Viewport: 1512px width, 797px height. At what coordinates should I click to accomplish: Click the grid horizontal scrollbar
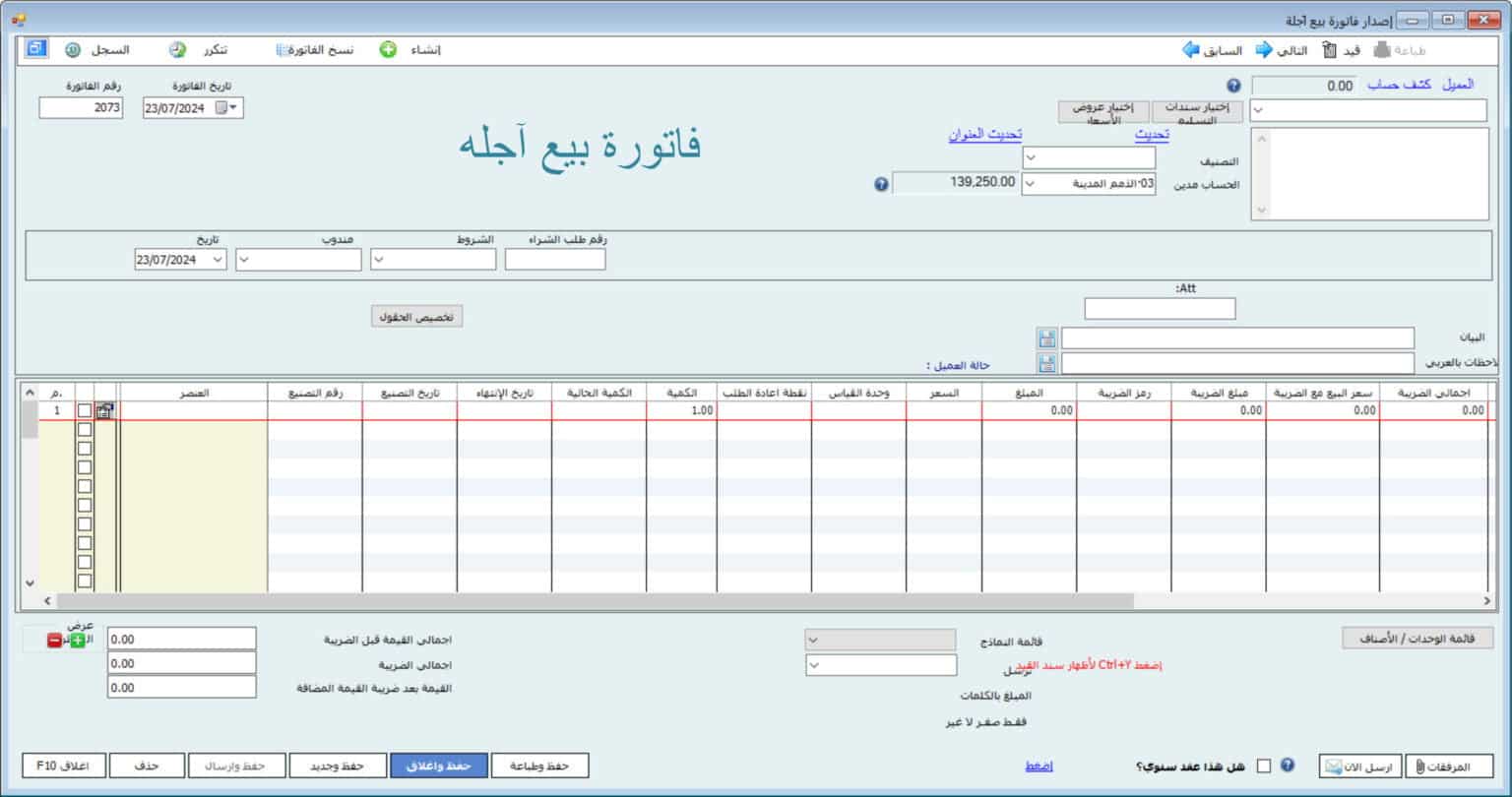coord(596,600)
